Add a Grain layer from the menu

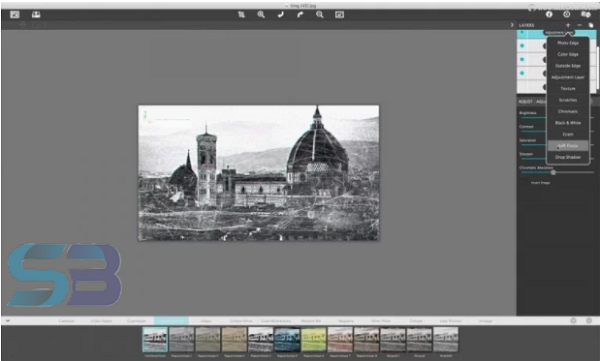tap(568, 134)
